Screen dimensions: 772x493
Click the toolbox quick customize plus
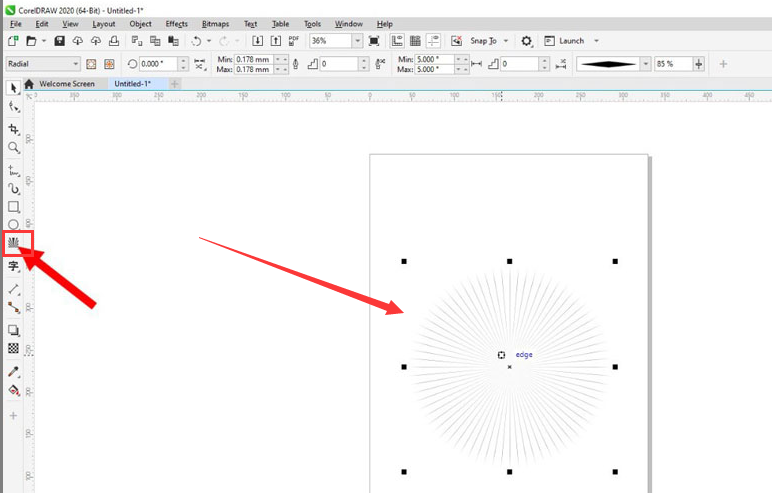coord(13,416)
